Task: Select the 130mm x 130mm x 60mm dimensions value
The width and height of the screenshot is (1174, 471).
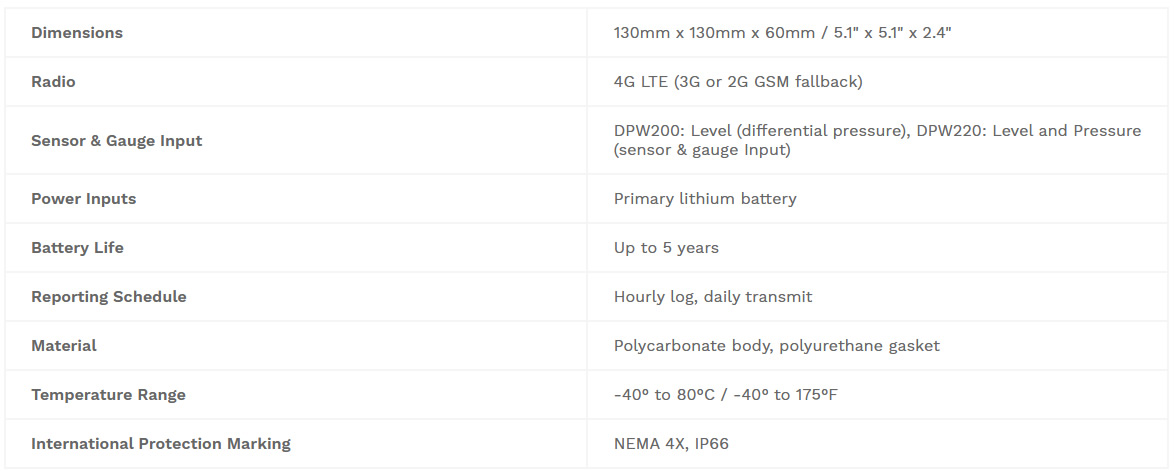Action: click(x=782, y=33)
